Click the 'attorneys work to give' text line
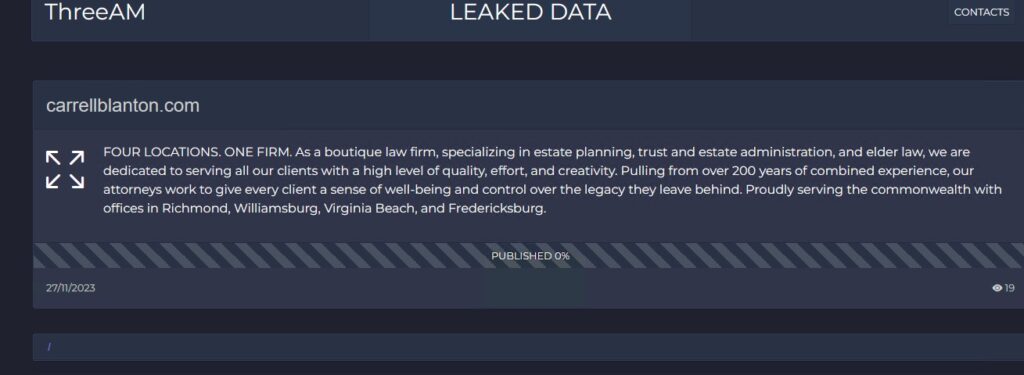The height and width of the screenshot is (375, 1024). (552, 190)
